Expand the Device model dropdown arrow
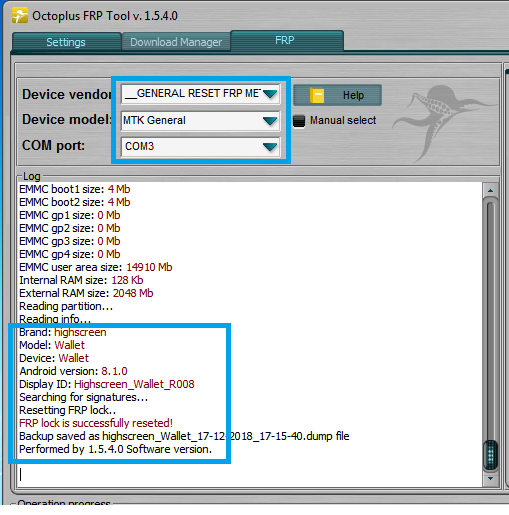This screenshot has width=509, height=515. point(270,121)
